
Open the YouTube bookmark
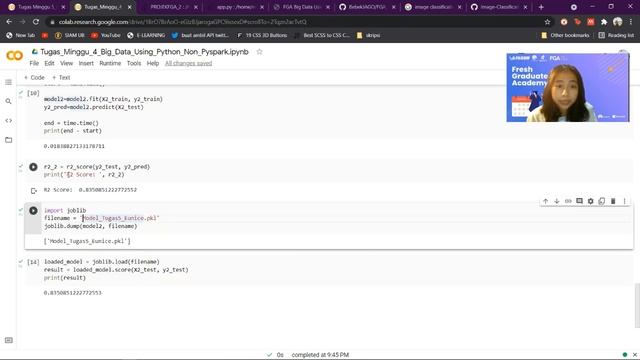coord(106,36)
